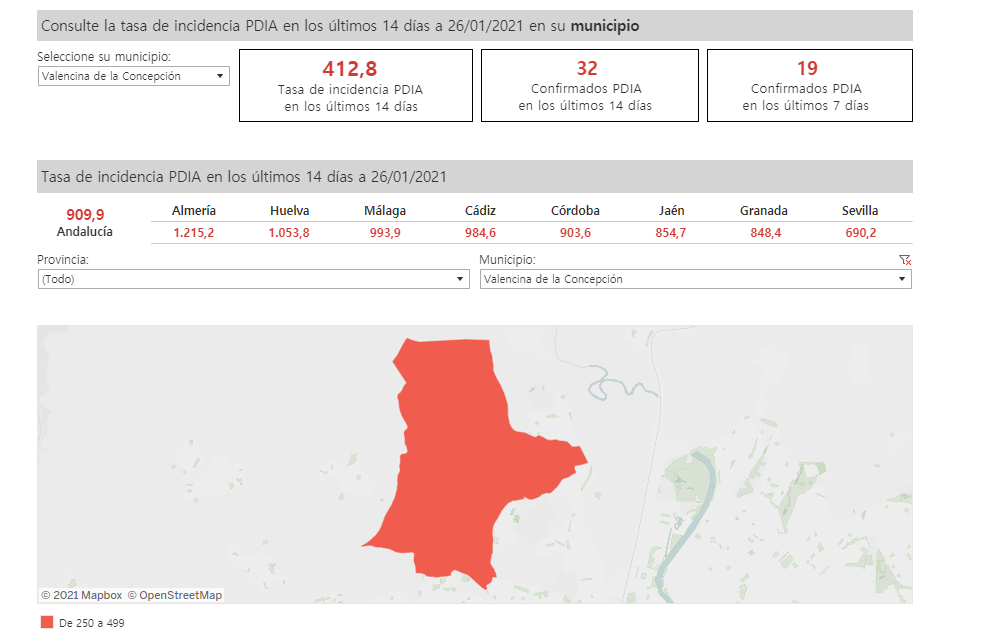Click the 'De 250 a 499' legend swatch
Viewport: 981px width, 637px height.
tap(47, 622)
